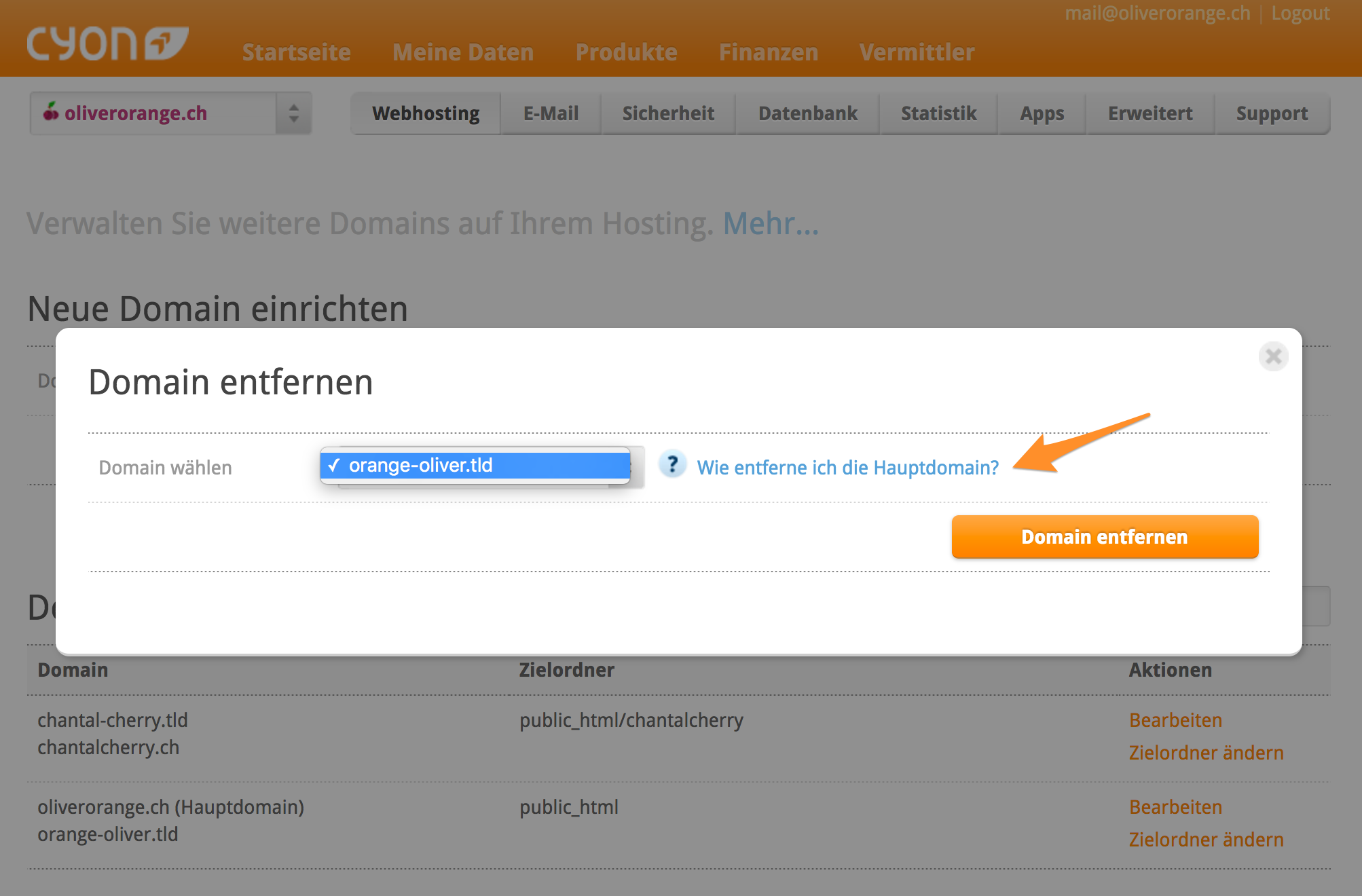This screenshot has height=896, width=1362.
Task: Open the account selector stepper arrows
Action: (293, 113)
